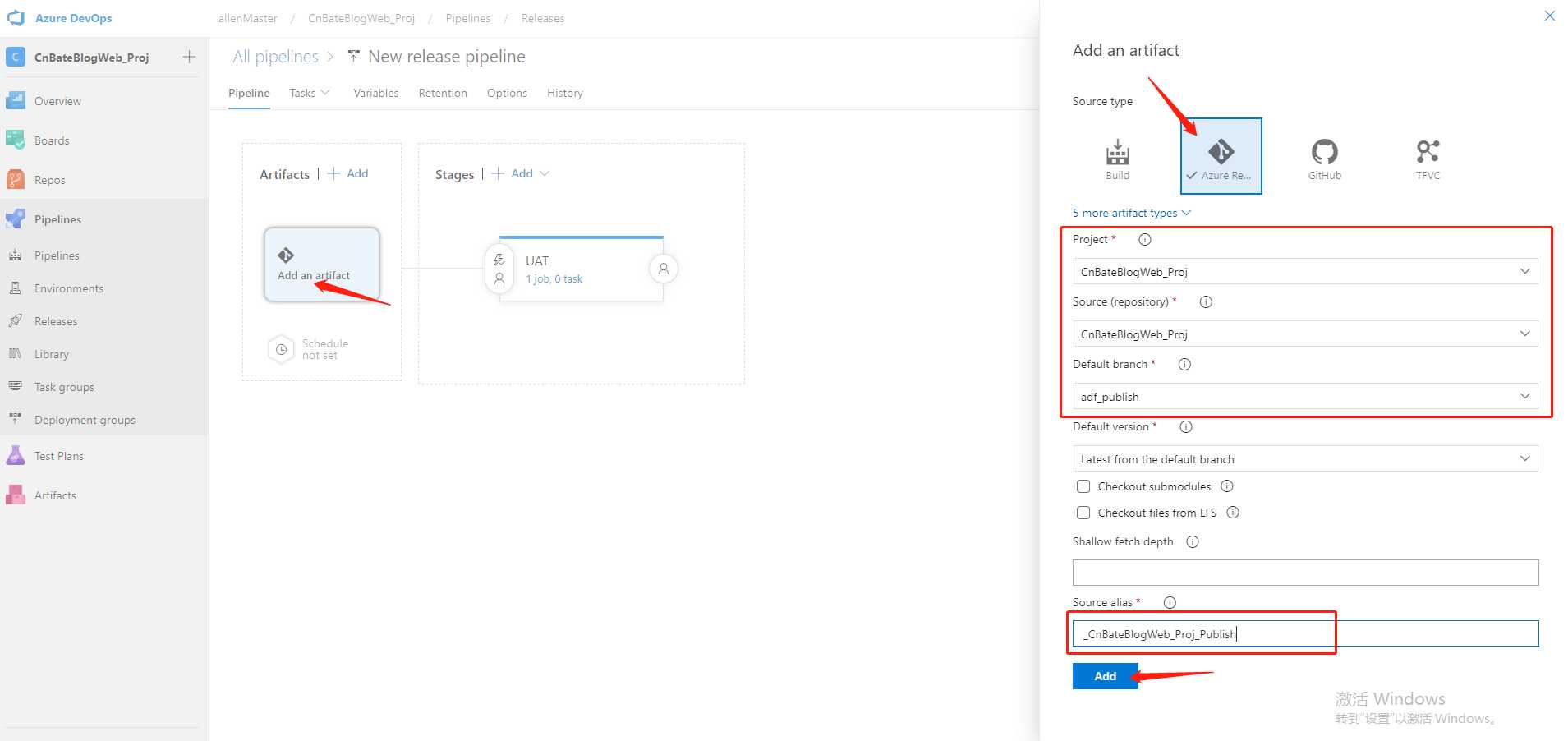Open the Artifacts sidebar icon
This screenshot has height=741, width=1568.
click(16, 495)
